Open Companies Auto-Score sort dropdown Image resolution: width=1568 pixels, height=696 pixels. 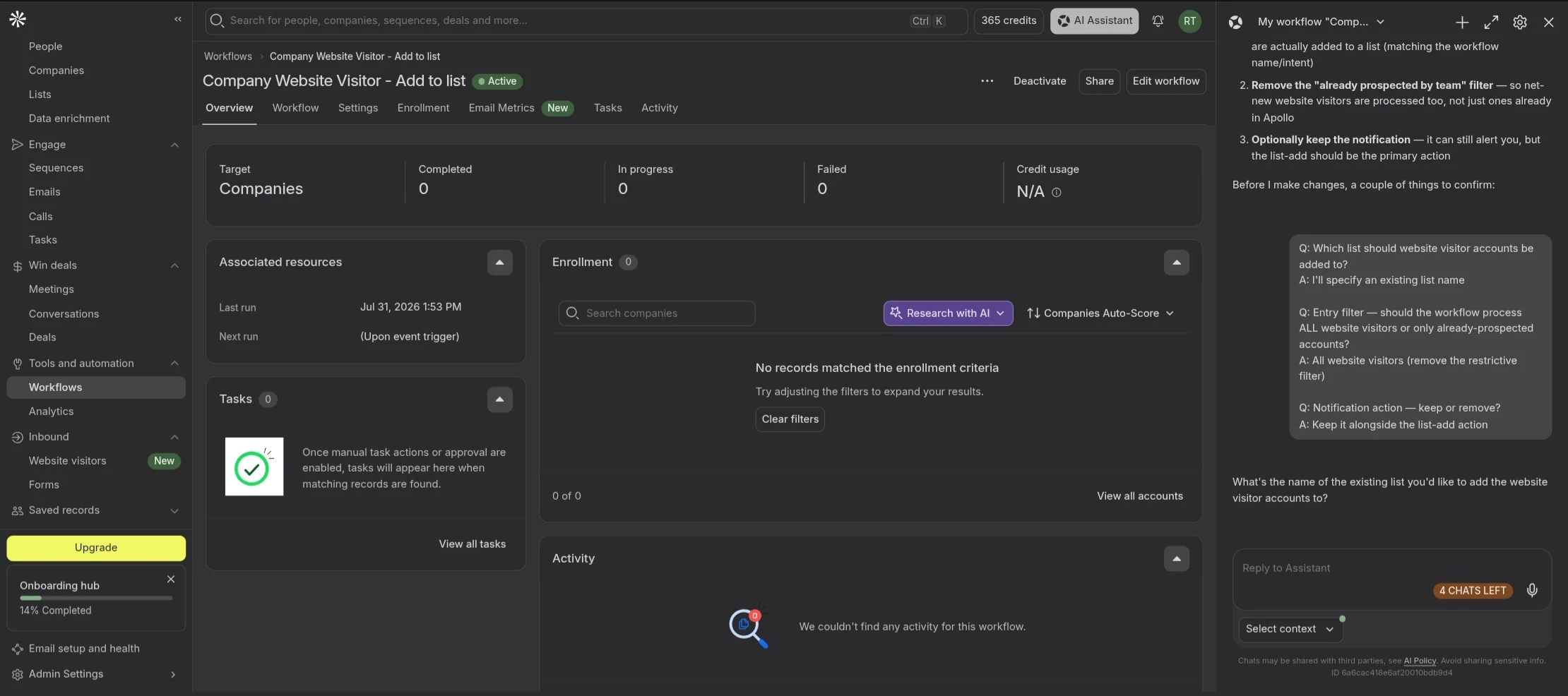tap(1100, 313)
